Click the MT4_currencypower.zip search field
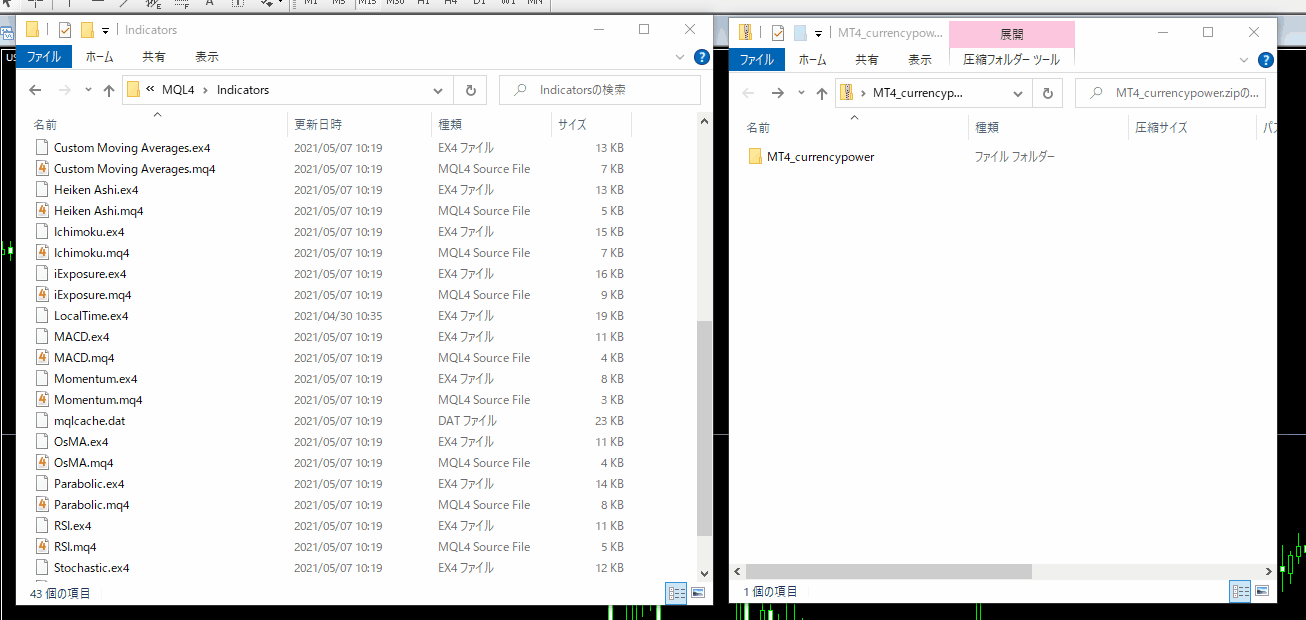1306x620 pixels. click(1171, 93)
